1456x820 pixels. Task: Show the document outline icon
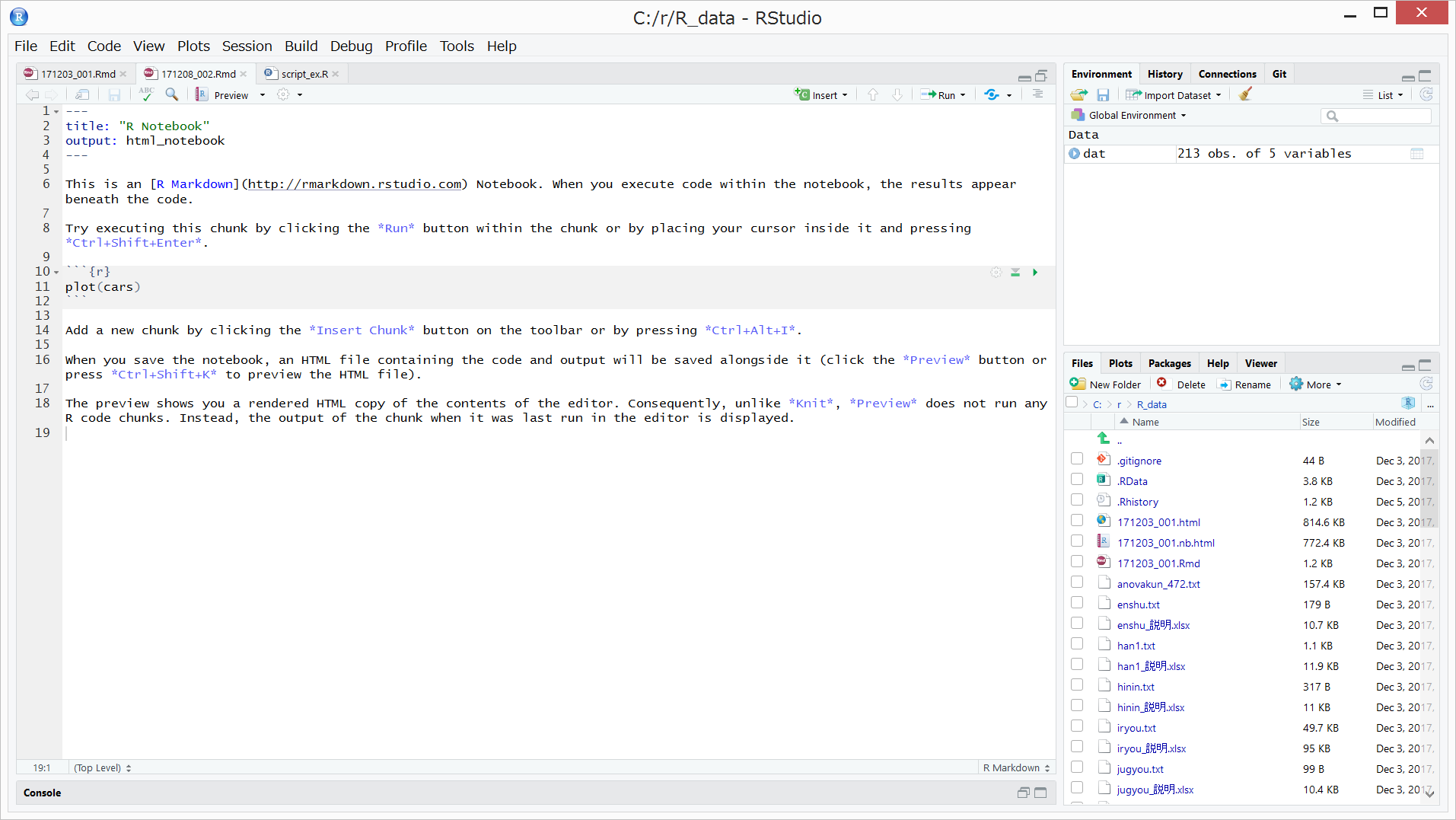tap(1037, 94)
